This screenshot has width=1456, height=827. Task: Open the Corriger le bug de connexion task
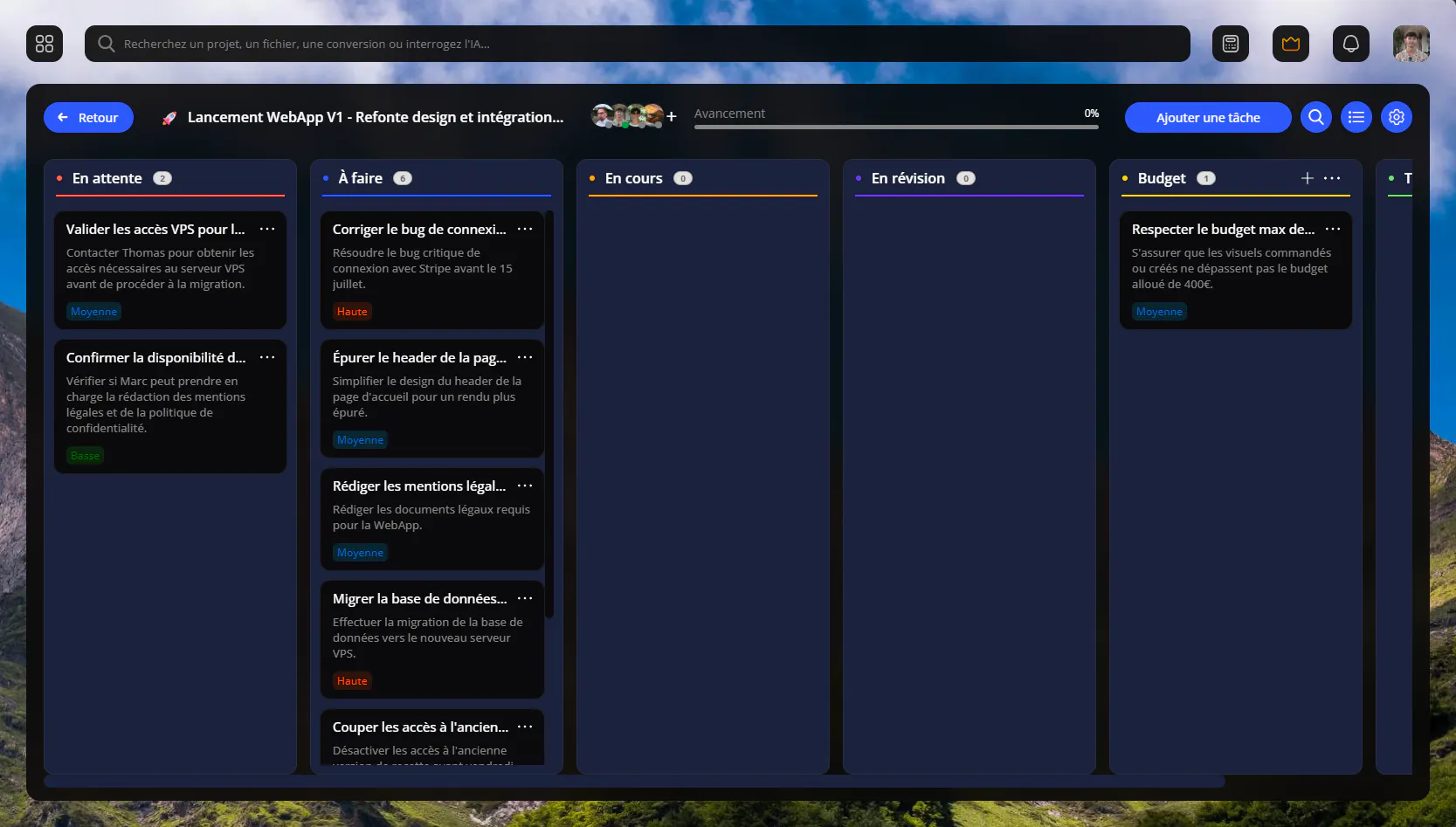pyautogui.click(x=432, y=270)
